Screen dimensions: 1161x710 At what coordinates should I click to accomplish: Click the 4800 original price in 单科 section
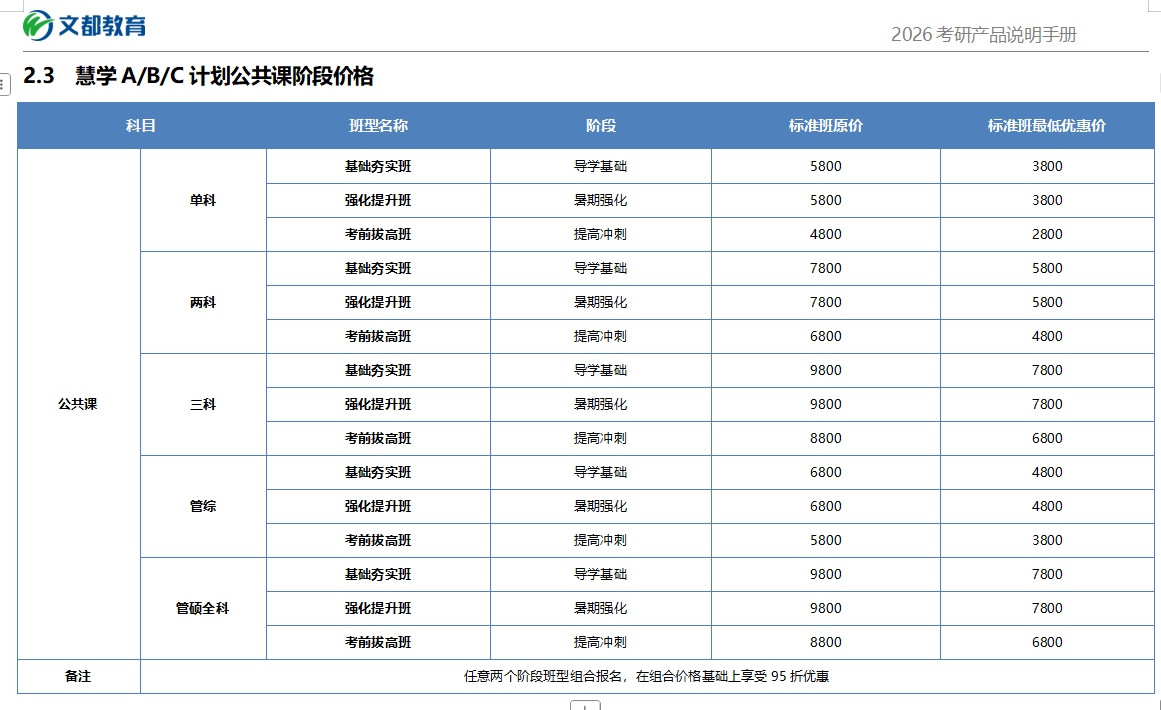825,234
